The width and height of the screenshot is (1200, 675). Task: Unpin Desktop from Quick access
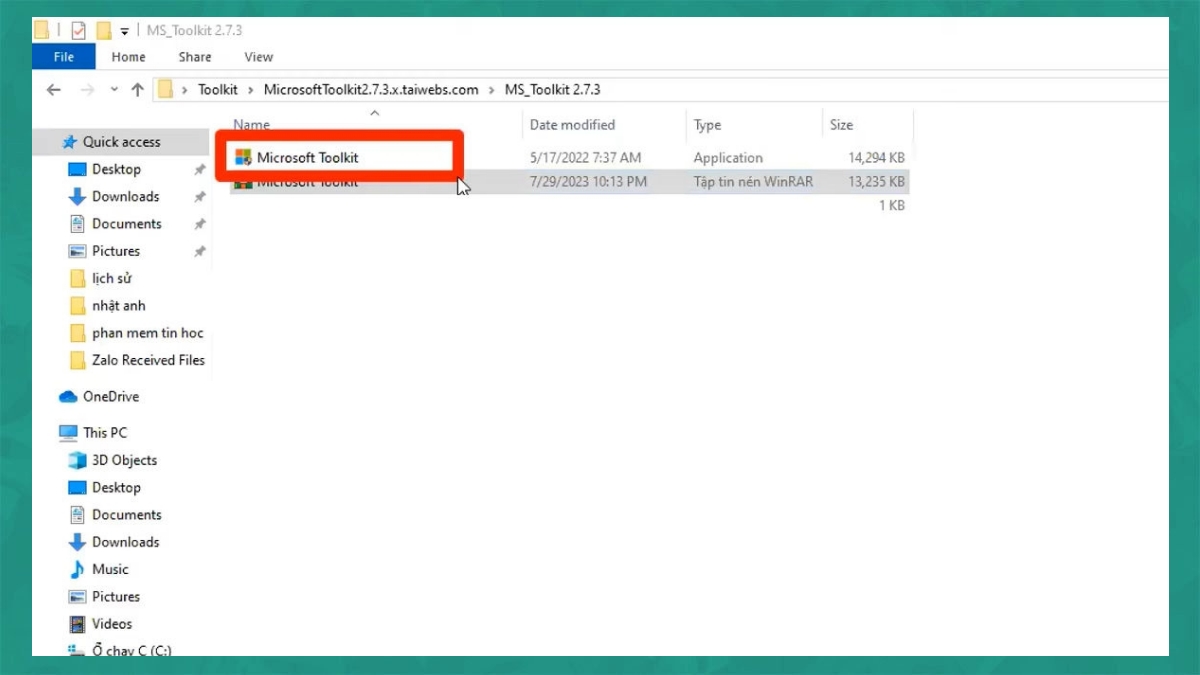(x=200, y=170)
